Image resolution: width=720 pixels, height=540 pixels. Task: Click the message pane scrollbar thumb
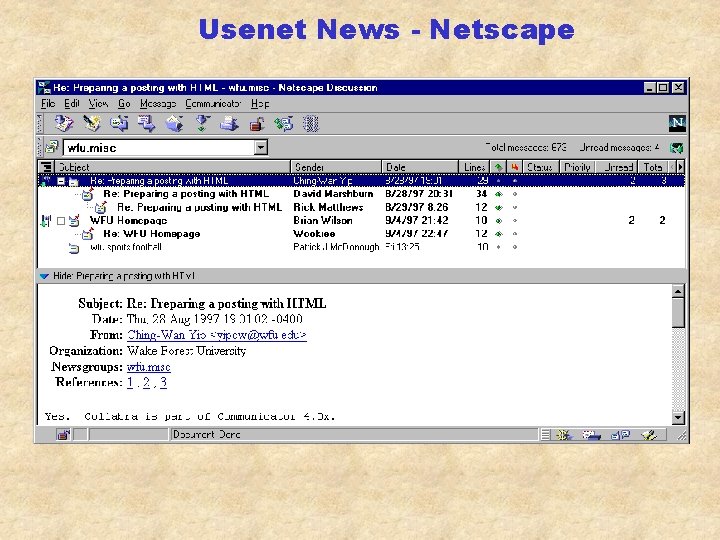point(678,313)
